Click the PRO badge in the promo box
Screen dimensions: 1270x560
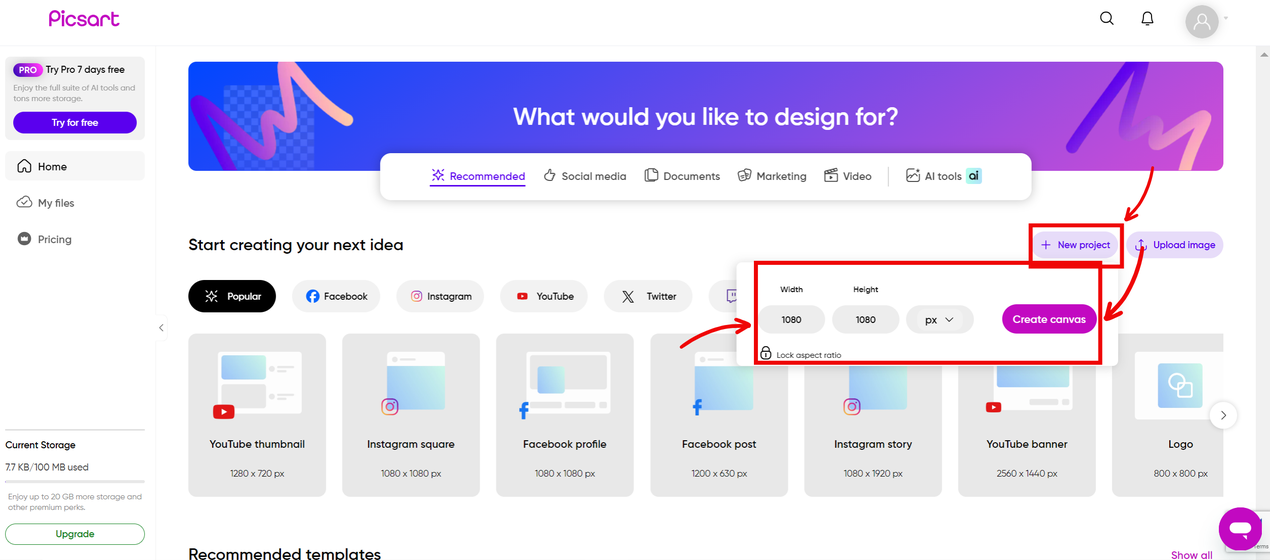(x=28, y=70)
